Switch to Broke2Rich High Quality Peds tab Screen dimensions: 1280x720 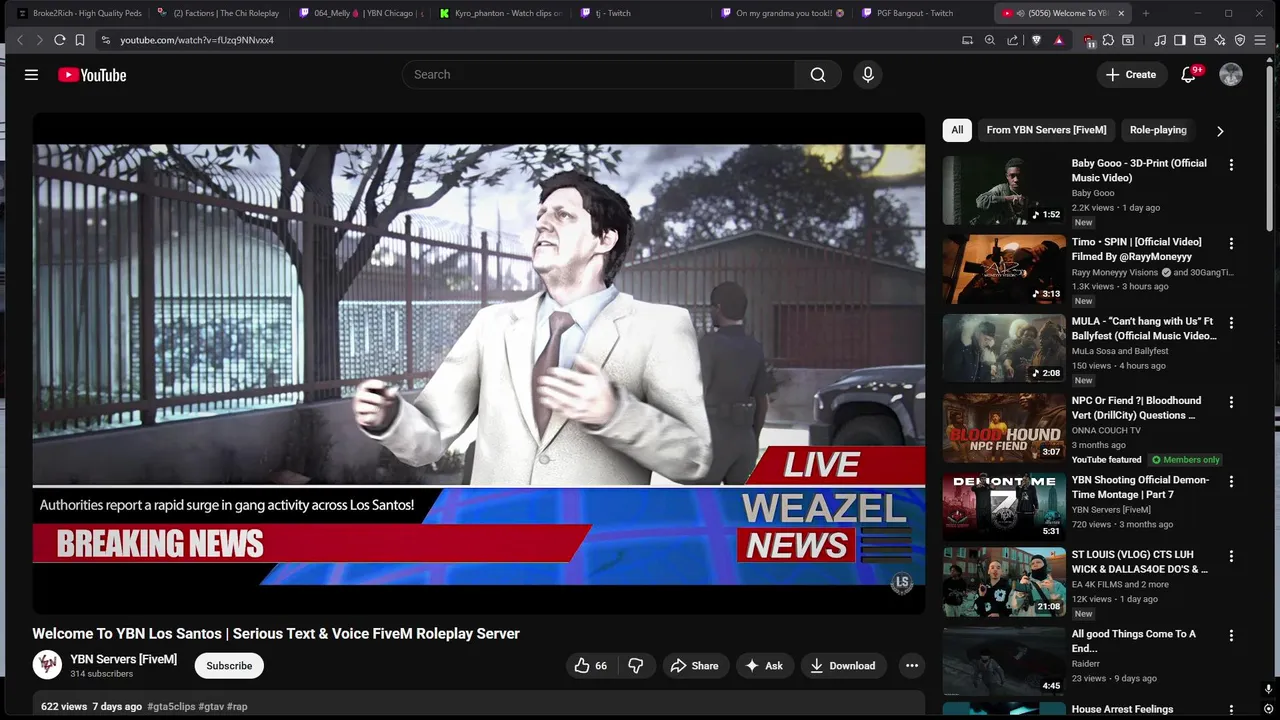80,13
